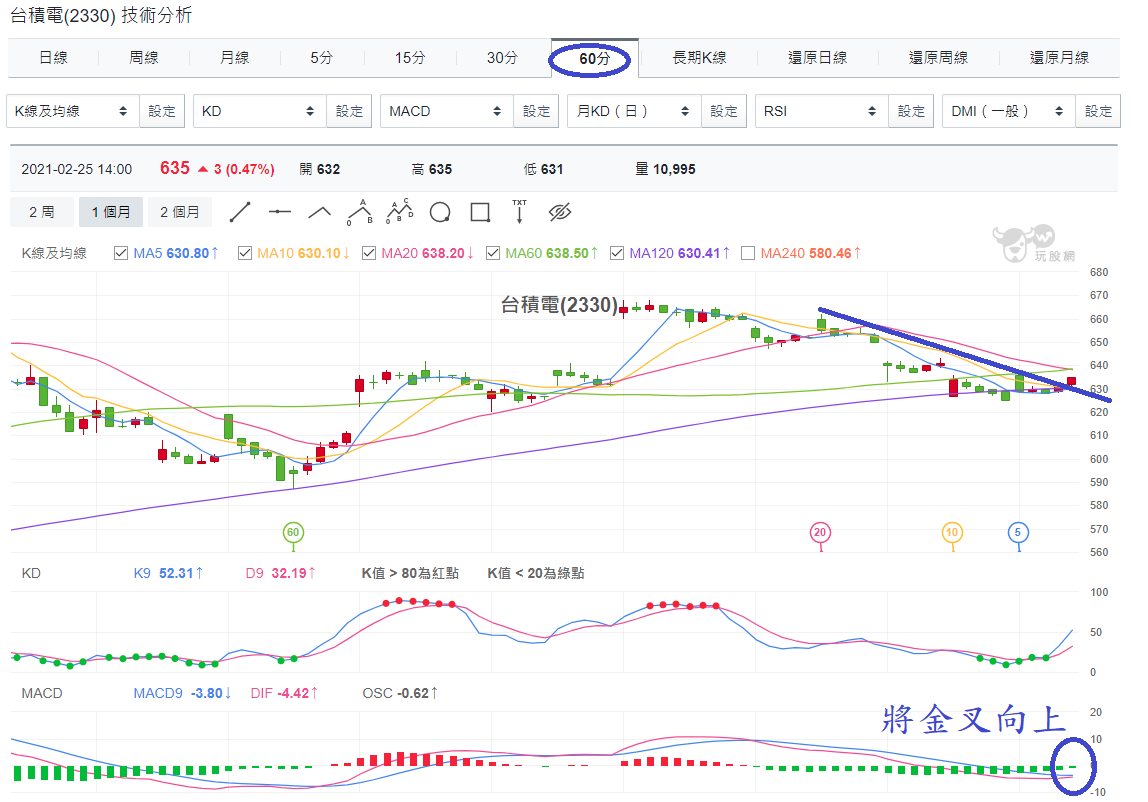Pick the circle shape drawing tool

pos(440,212)
